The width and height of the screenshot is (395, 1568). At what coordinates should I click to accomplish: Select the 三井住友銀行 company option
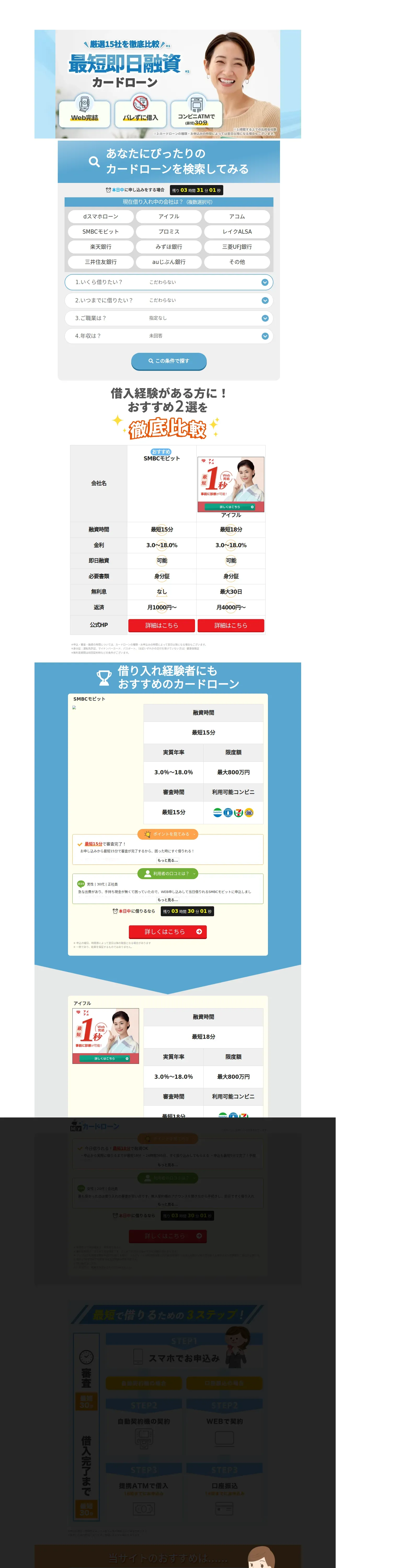(x=100, y=262)
